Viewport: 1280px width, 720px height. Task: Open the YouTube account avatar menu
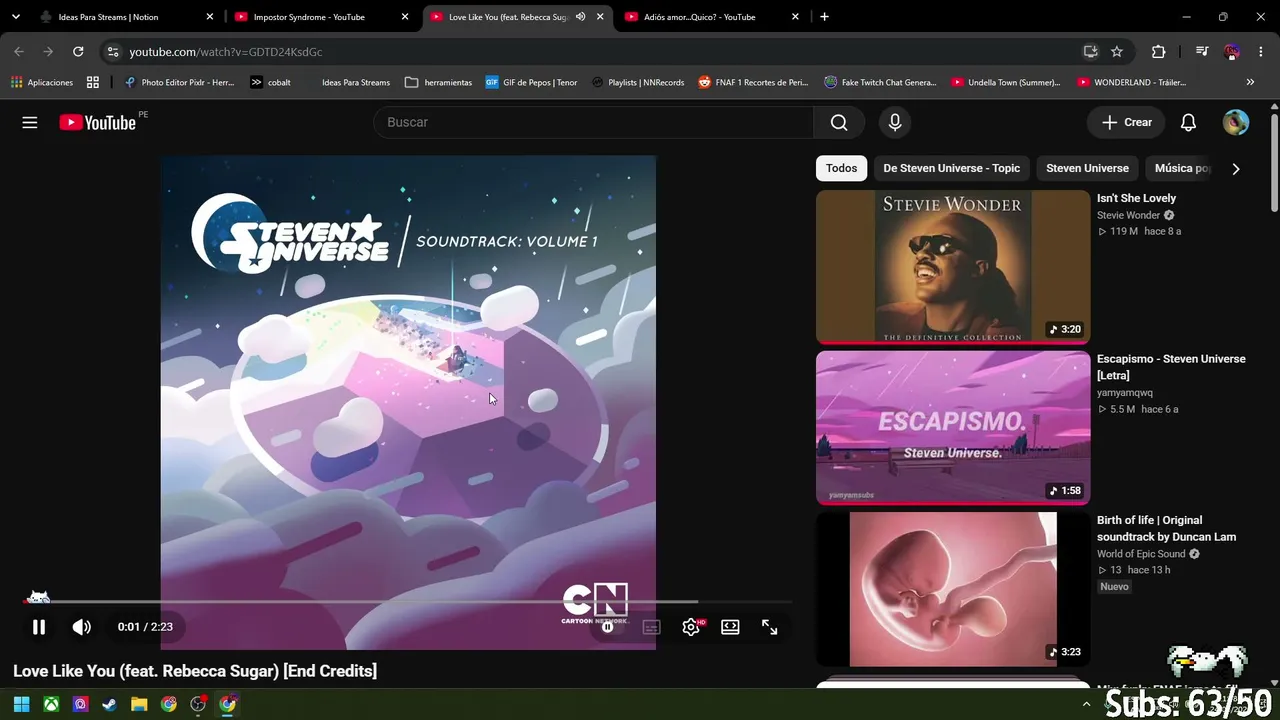click(x=1236, y=122)
